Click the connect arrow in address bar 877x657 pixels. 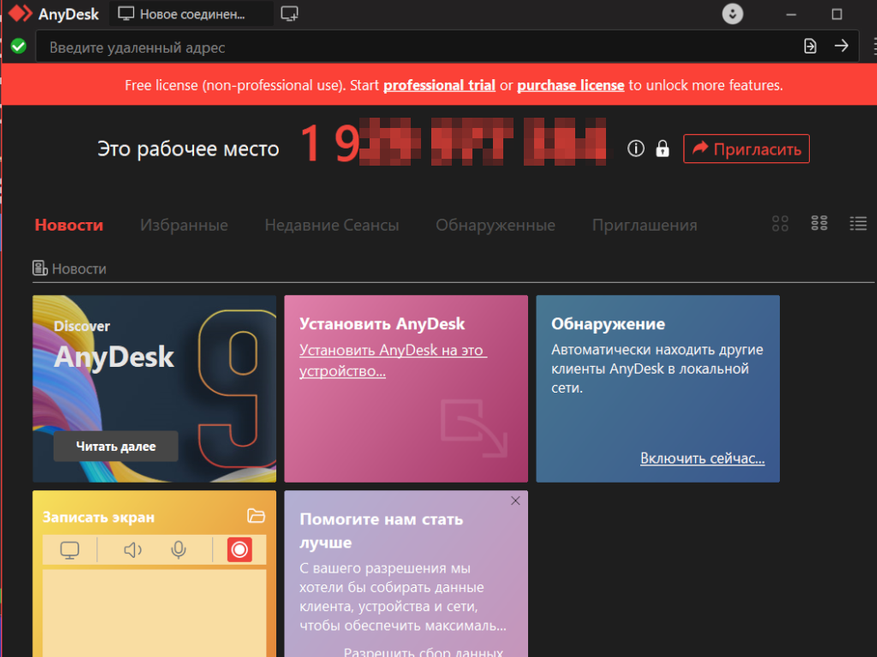click(841, 46)
